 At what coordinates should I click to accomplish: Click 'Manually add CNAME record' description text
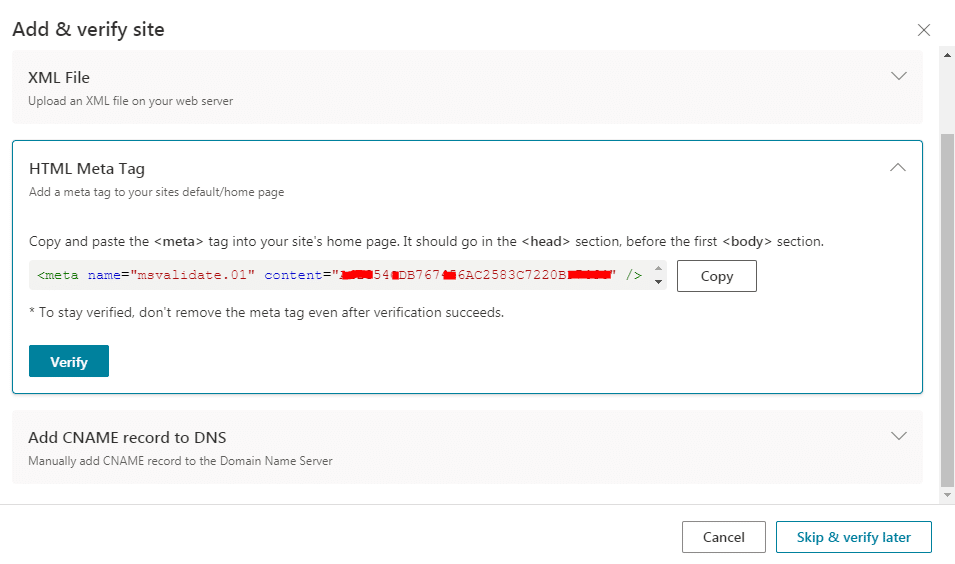[180, 461]
